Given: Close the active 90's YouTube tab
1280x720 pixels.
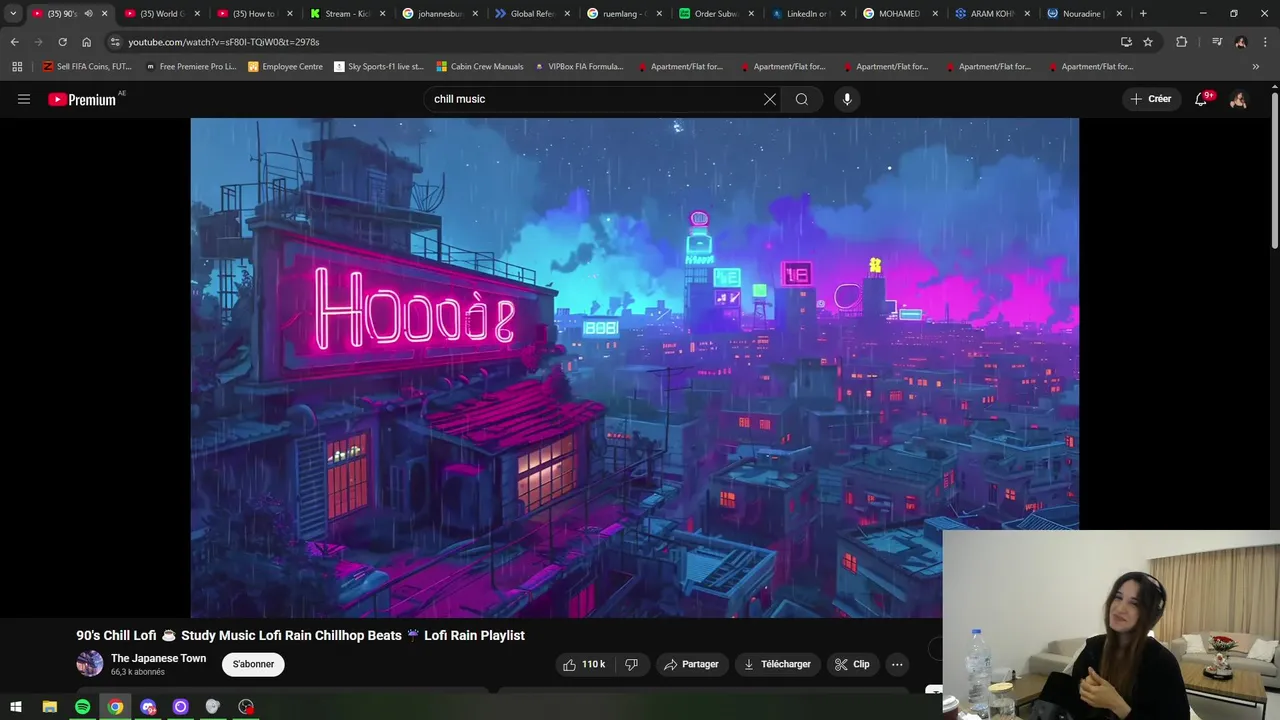Looking at the screenshot, I should tap(104, 14).
